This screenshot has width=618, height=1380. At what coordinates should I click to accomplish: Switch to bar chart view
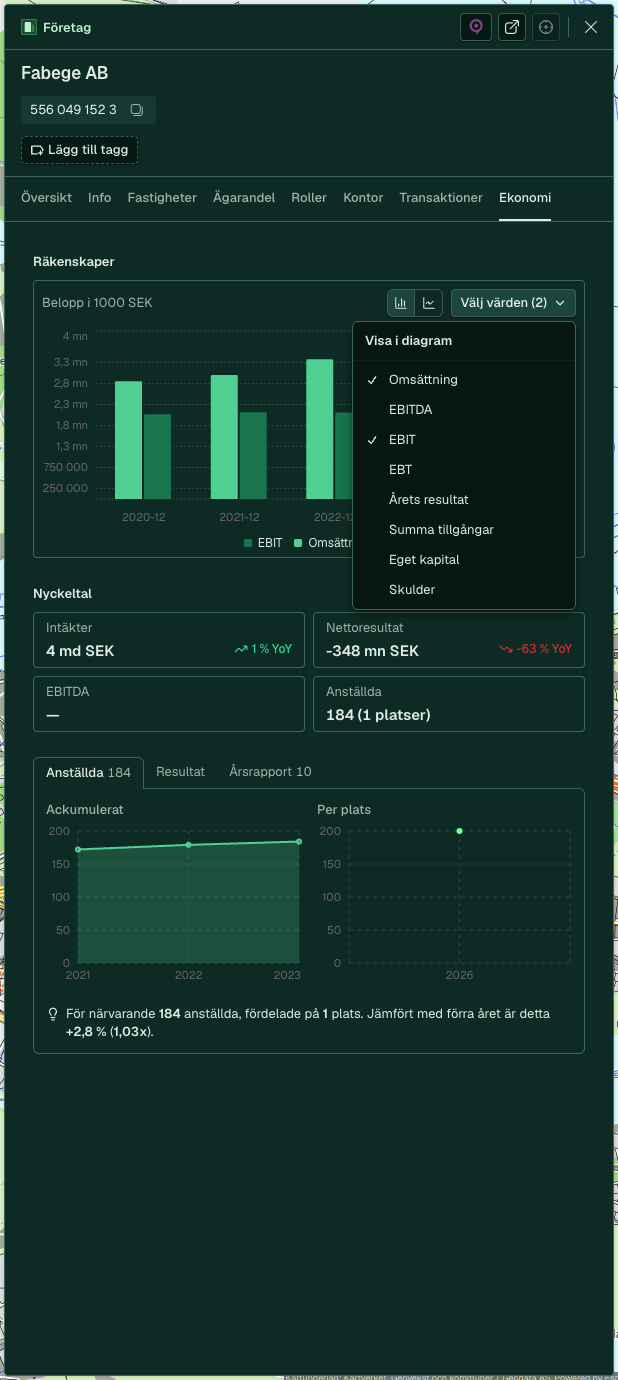point(401,302)
